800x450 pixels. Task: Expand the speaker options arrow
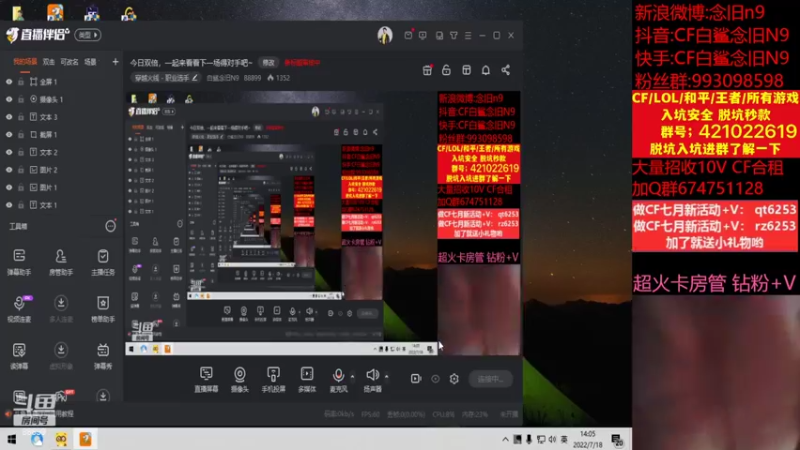click(x=386, y=377)
